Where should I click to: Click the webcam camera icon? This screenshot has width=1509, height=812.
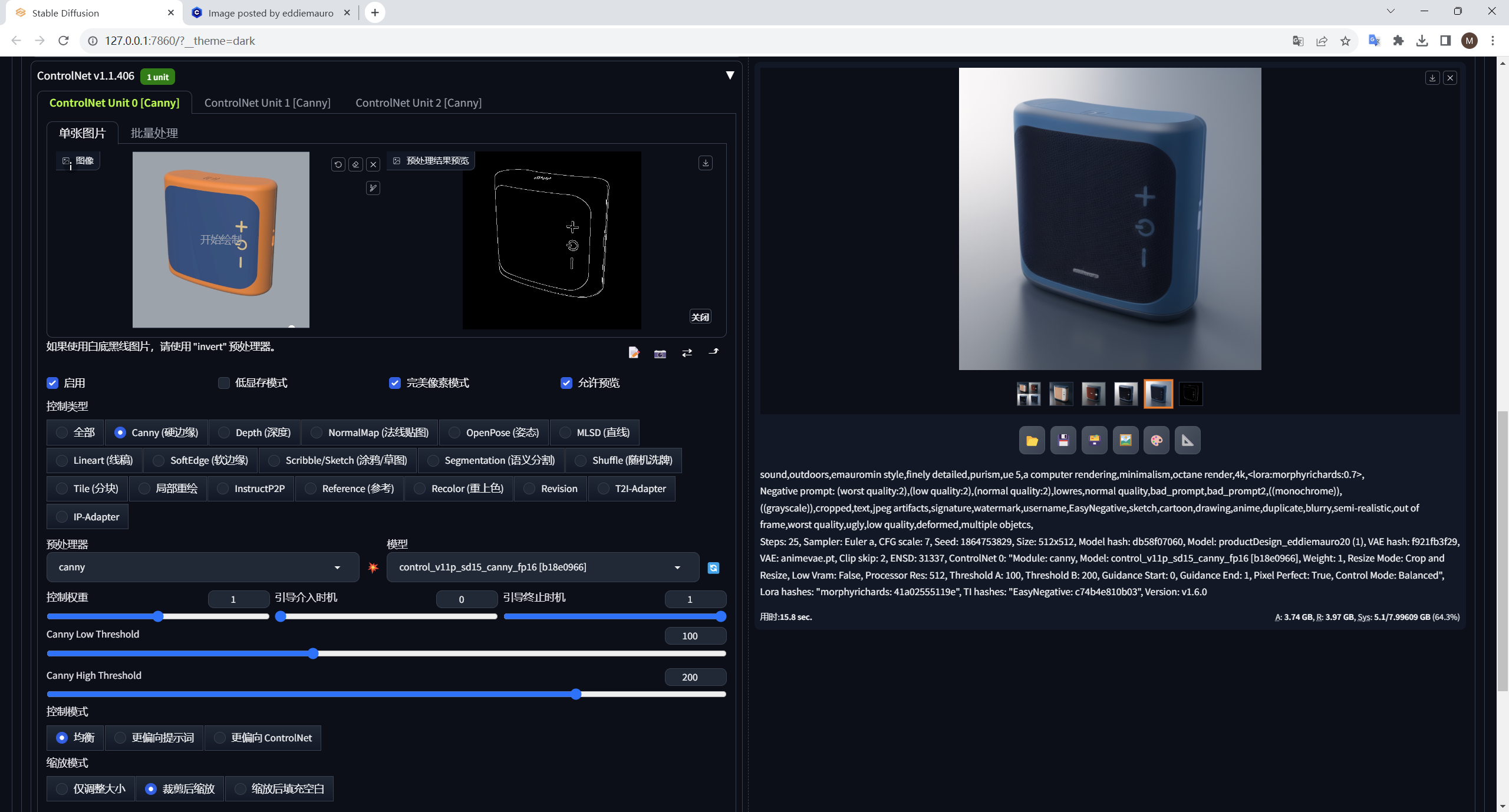point(660,353)
